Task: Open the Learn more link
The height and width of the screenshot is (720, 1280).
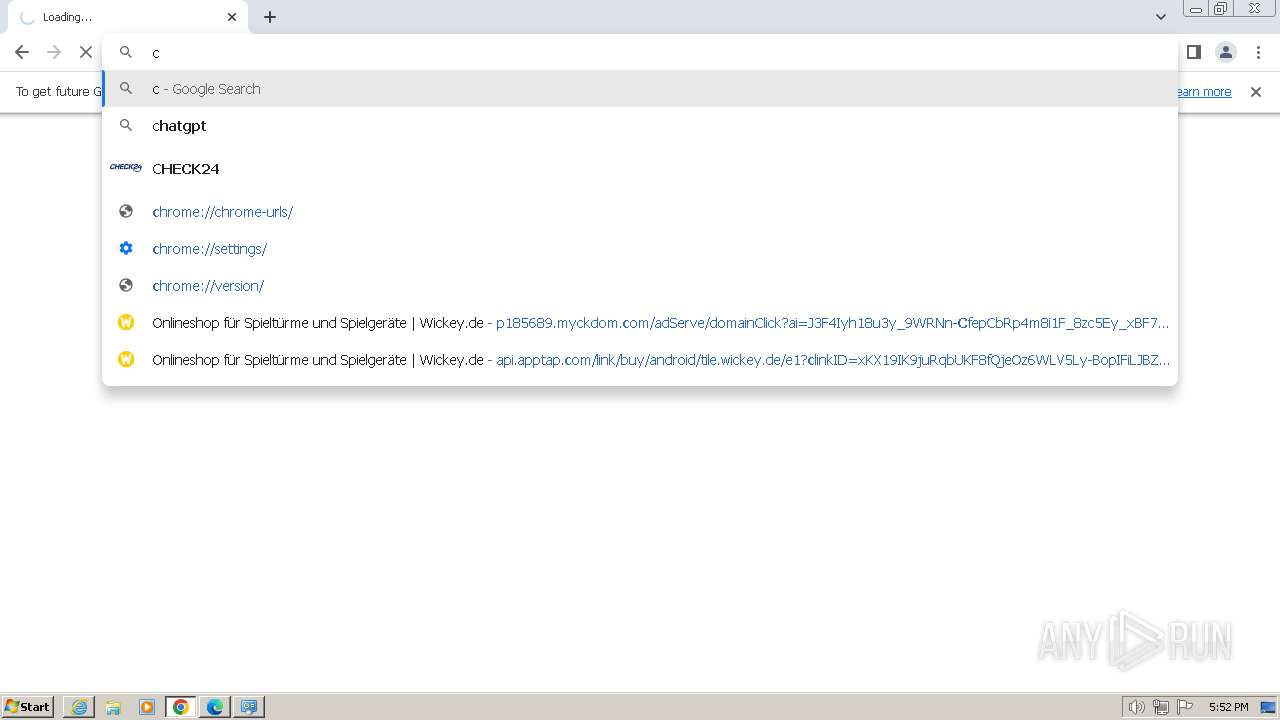Action: (1203, 92)
